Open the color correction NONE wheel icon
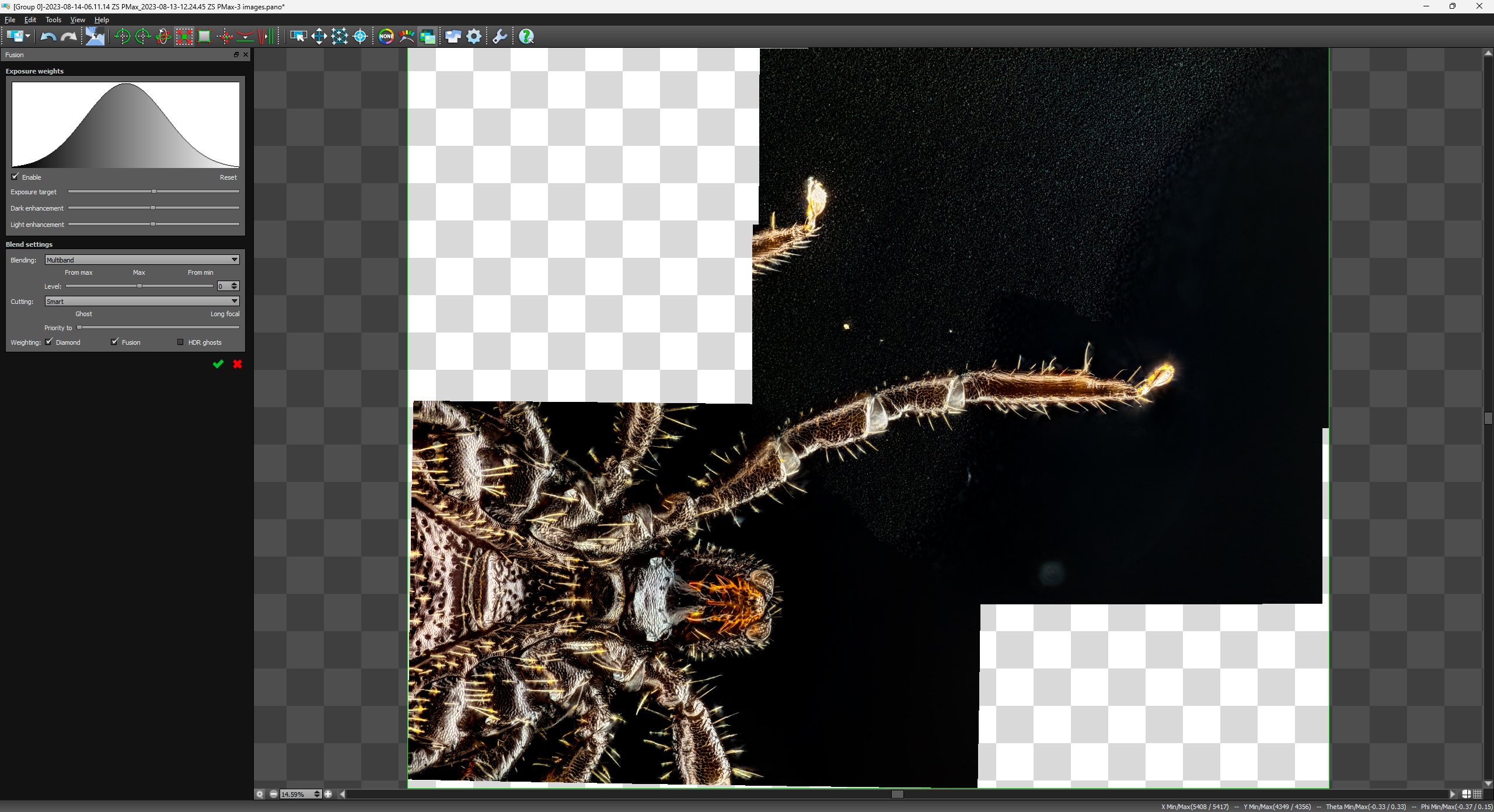Screen dimensions: 1494x812 [386, 36]
